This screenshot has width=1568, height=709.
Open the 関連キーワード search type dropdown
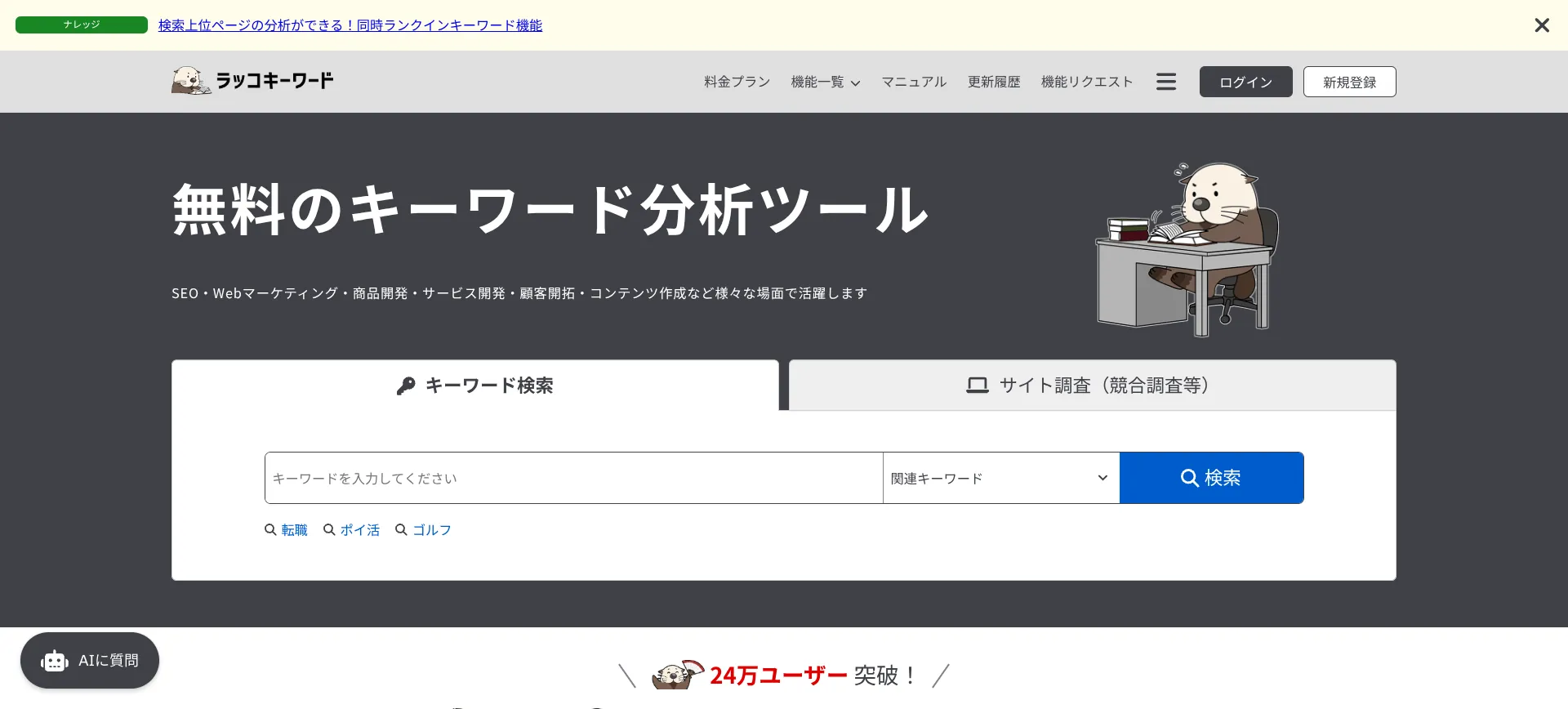click(x=1001, y=478)
